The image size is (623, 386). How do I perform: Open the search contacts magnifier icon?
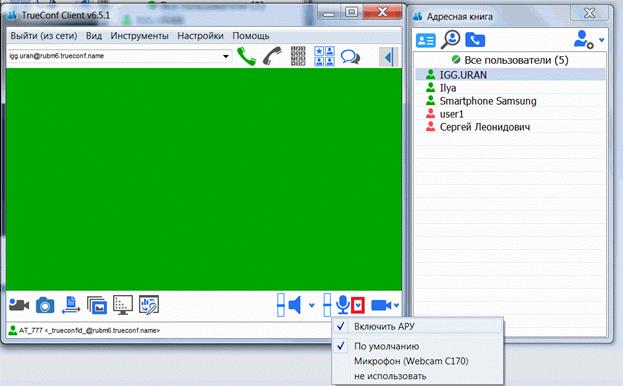(451, 40)
